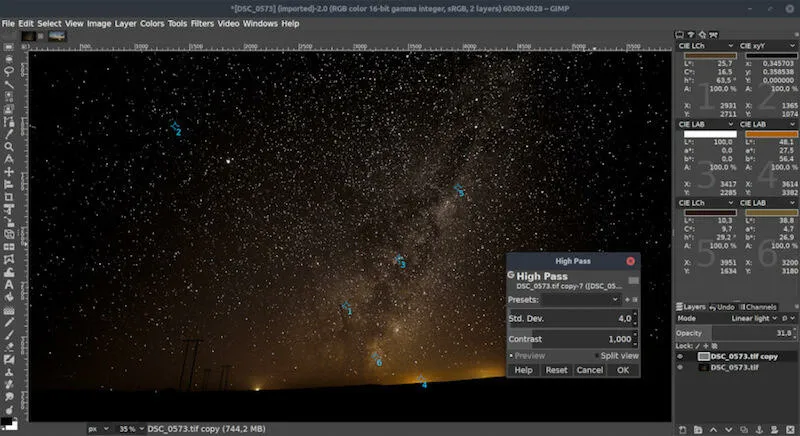Click the anchor floating layer icon
800x436 pixels.
click(x=758, y=428)
